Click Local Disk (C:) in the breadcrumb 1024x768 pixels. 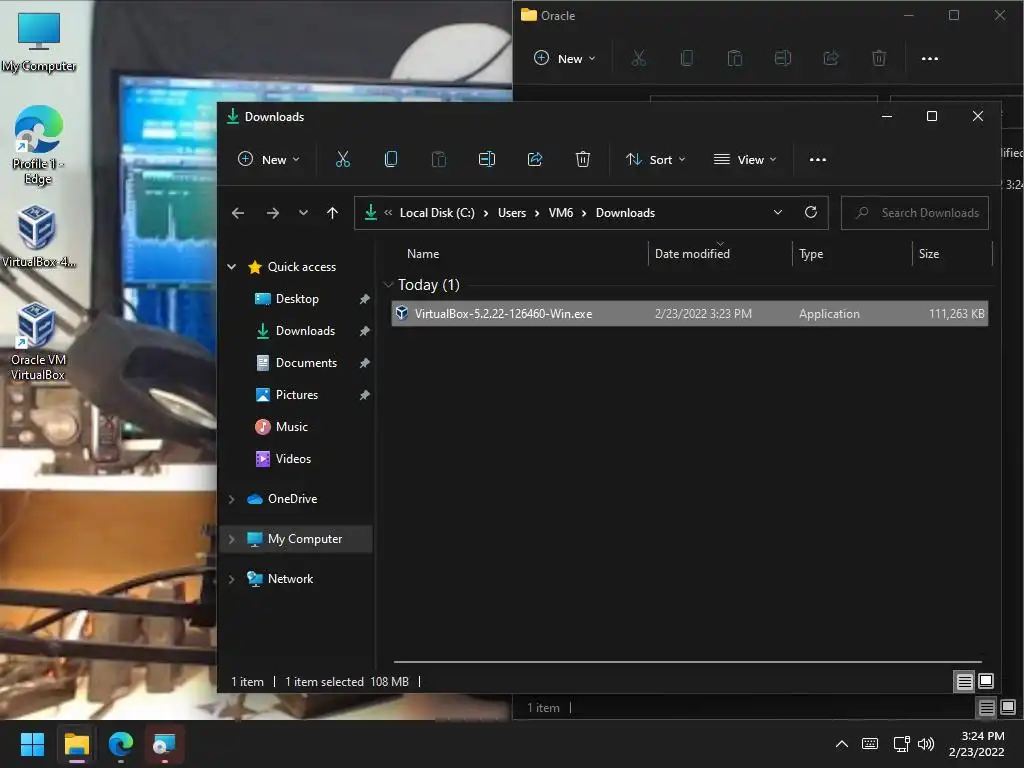click(437, 213)
